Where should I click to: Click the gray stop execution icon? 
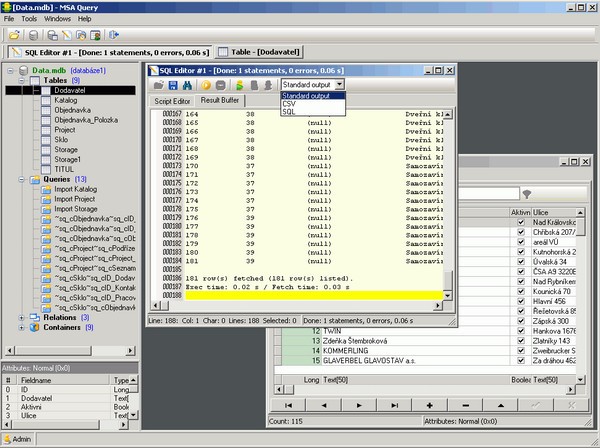pyautogui.click(x=220, y=85)
